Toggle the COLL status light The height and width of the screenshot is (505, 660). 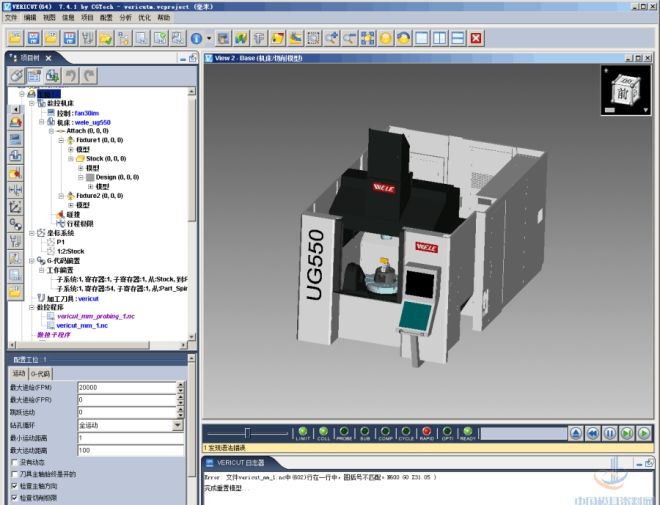[x=323, y=431]
